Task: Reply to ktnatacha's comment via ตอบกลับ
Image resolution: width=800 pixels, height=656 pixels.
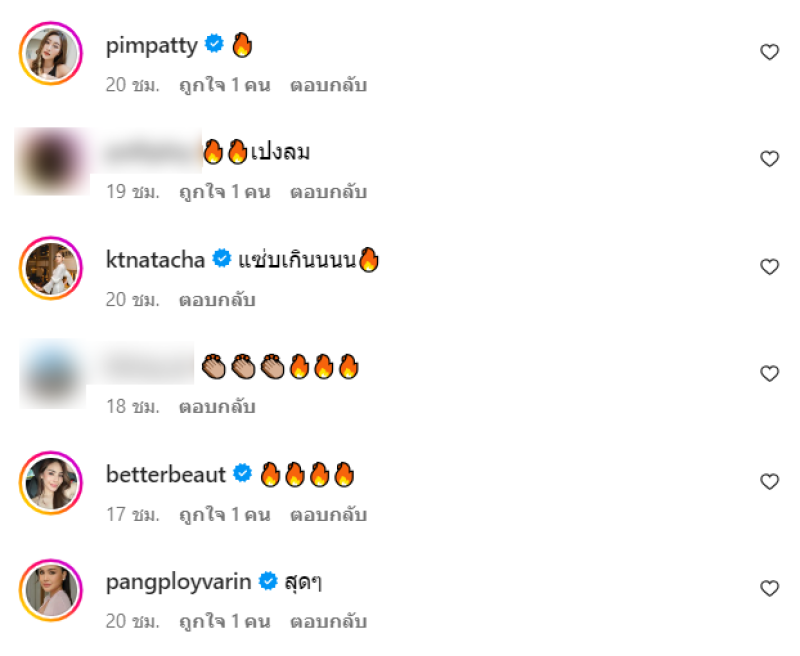Action: coord(217,299)
